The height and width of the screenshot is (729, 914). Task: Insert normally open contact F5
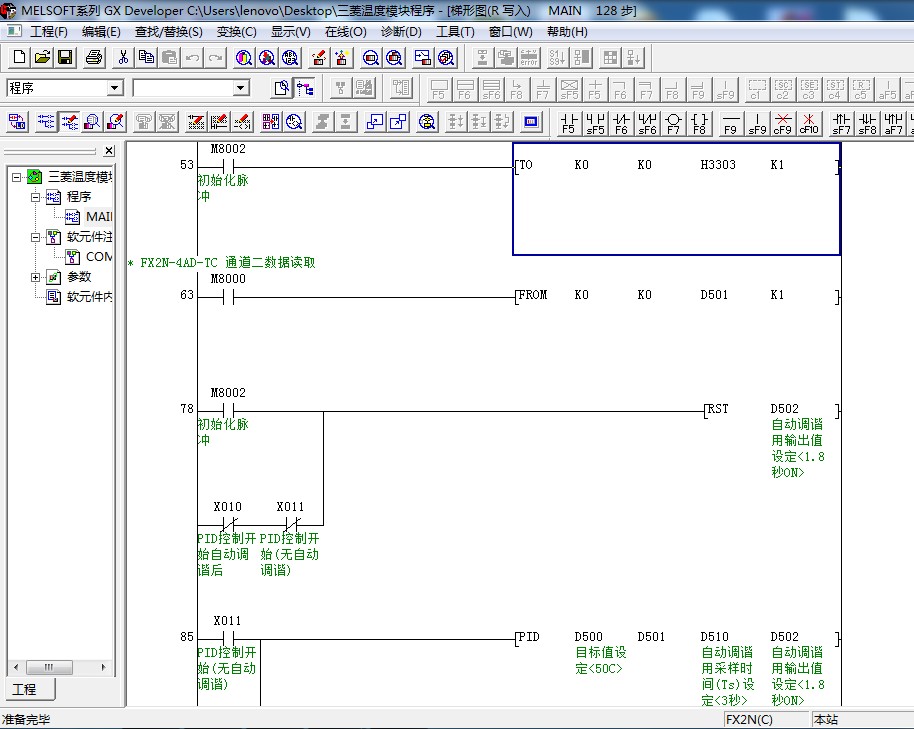(568, 123)
